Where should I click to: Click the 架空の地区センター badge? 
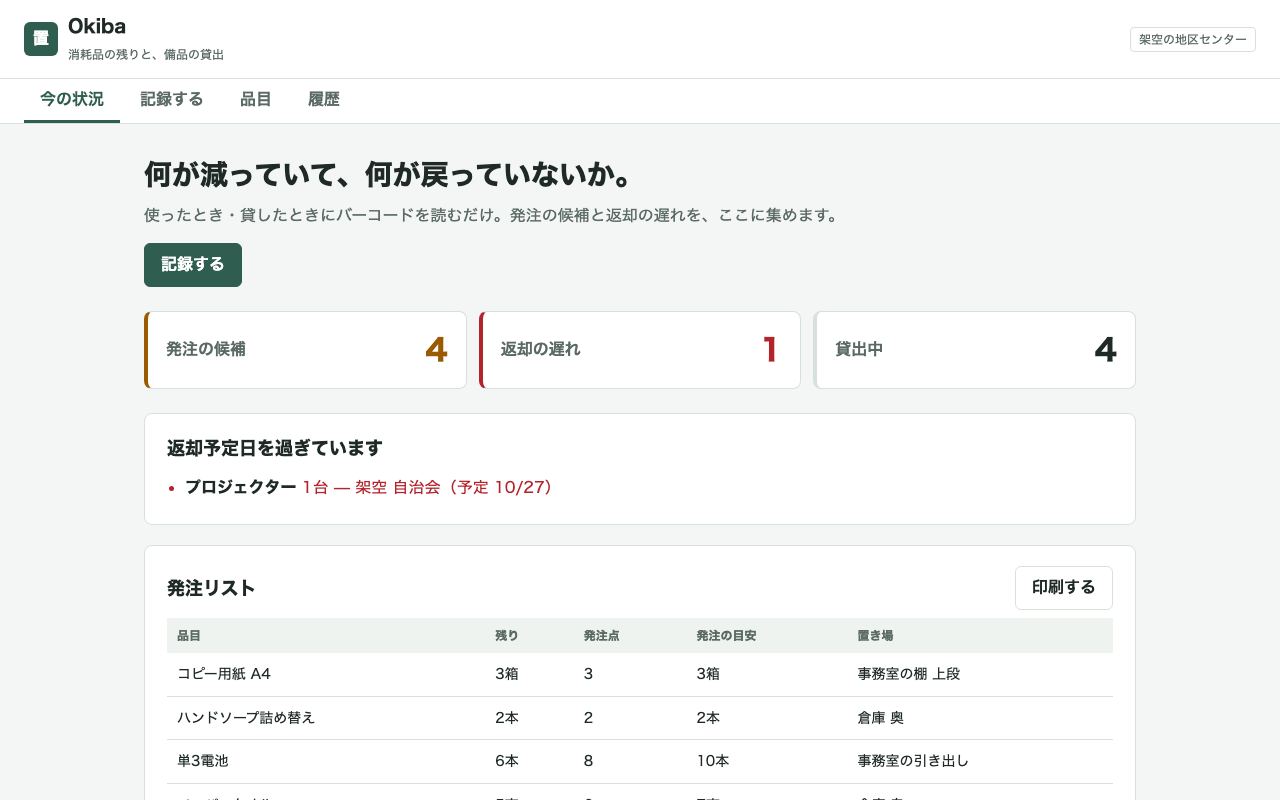(x=1193, y=39)
